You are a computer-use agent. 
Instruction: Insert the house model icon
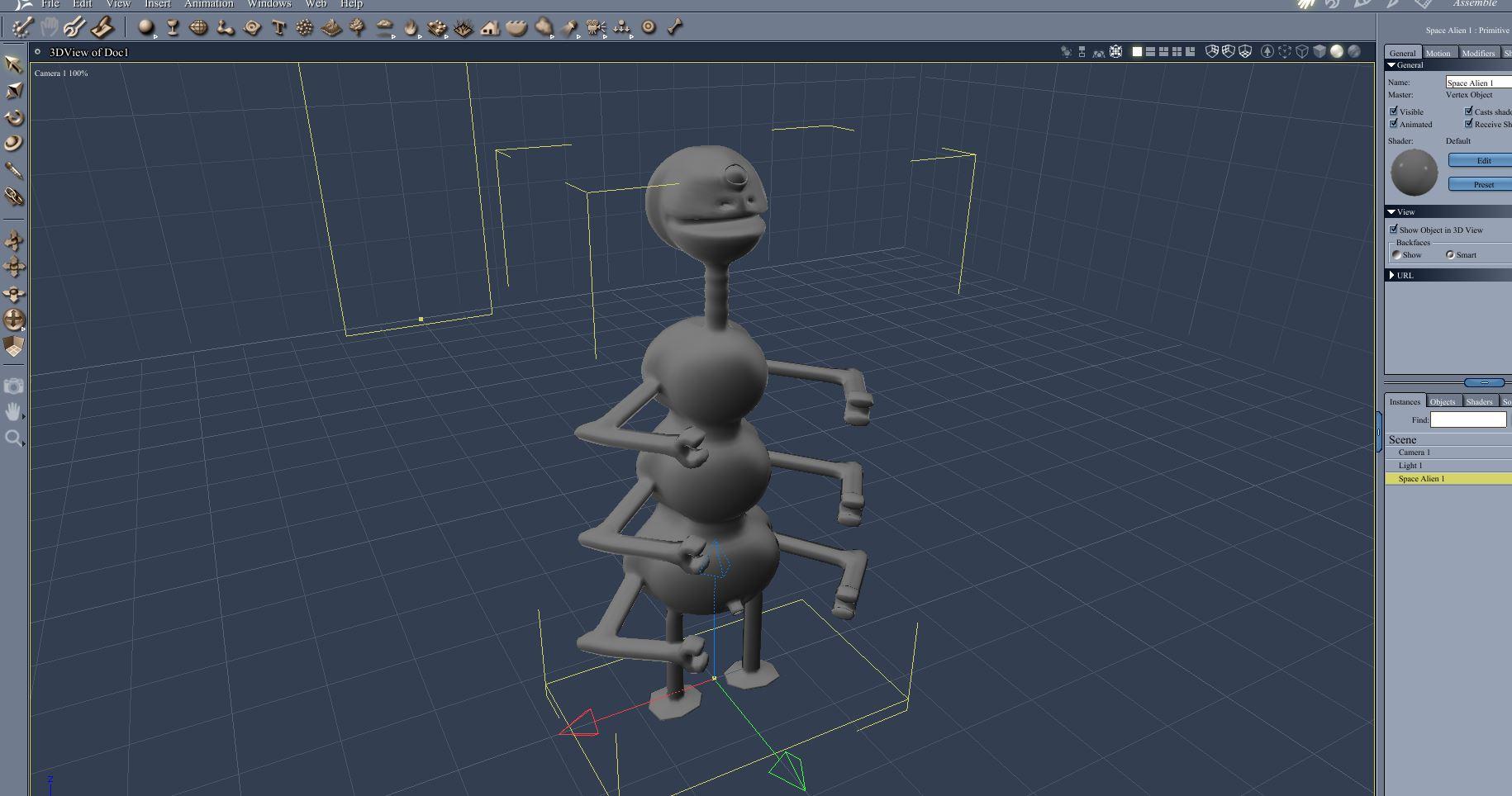point(490,27)
